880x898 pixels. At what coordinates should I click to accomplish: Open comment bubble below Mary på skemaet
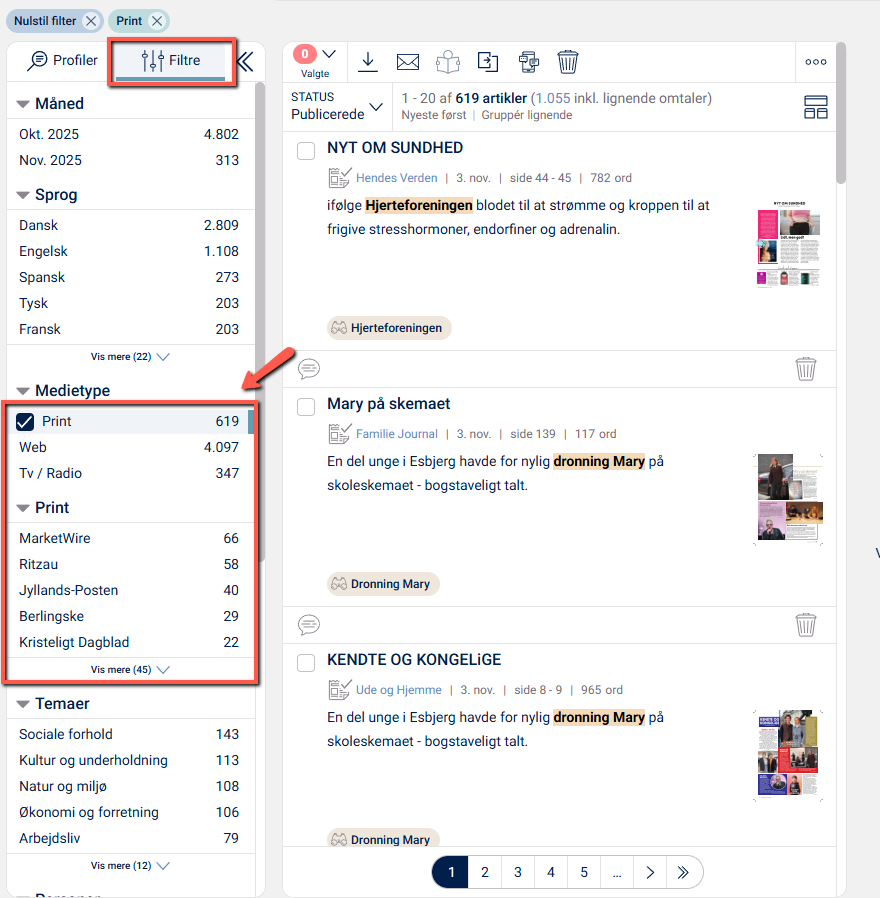(x=309, y=624)
